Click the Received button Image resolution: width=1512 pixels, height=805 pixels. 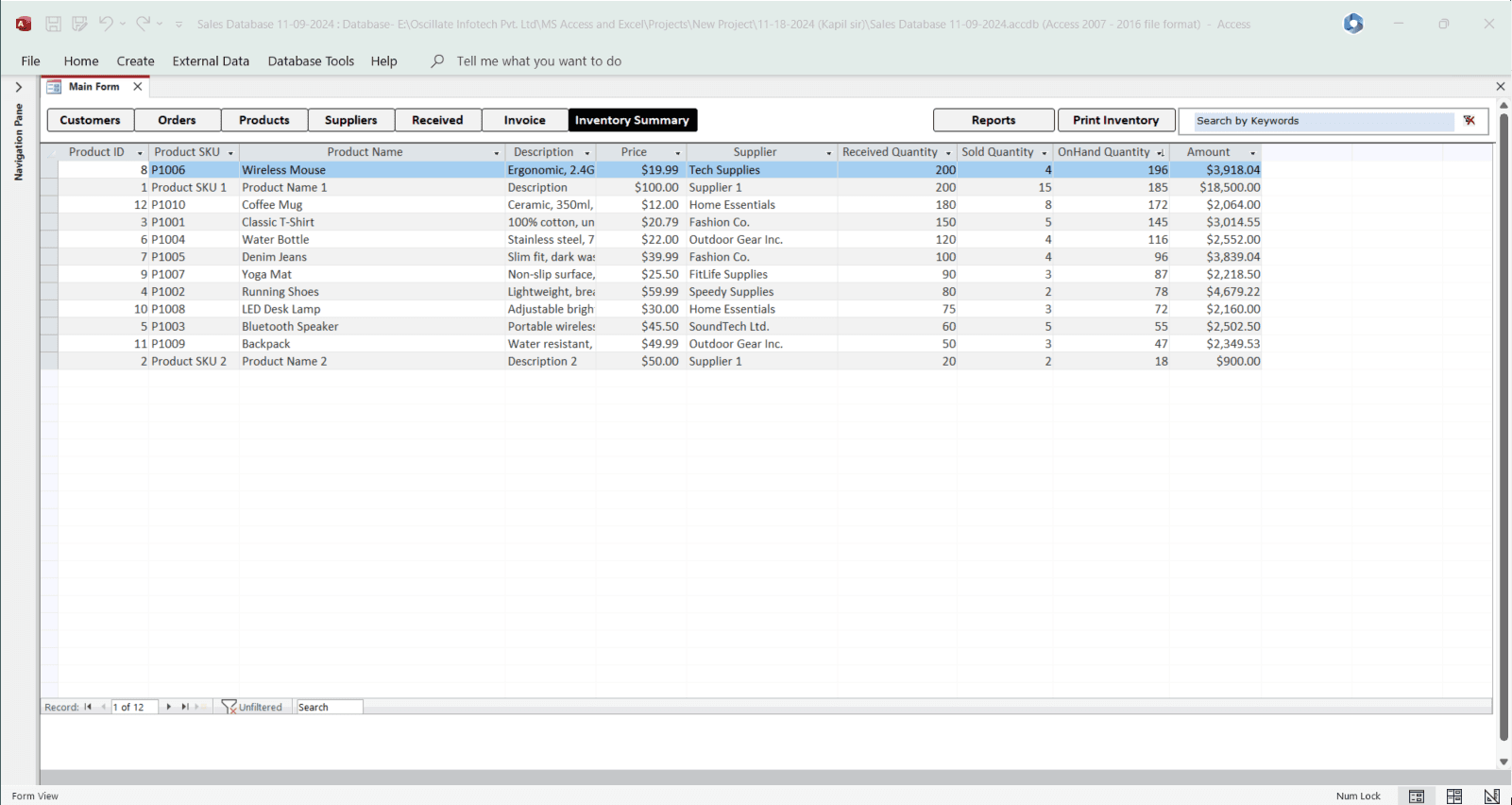(x=438, y=120)
